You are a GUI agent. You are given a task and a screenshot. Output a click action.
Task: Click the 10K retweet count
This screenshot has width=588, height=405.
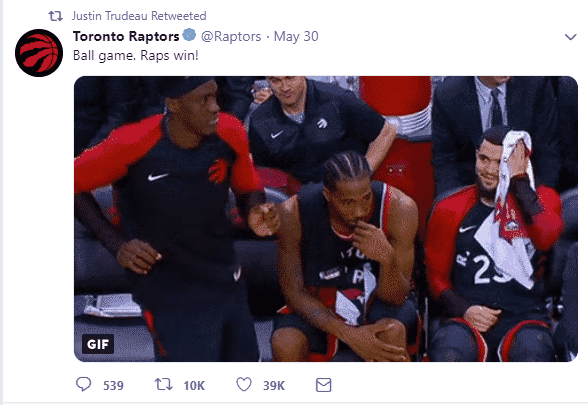point(194,386)
